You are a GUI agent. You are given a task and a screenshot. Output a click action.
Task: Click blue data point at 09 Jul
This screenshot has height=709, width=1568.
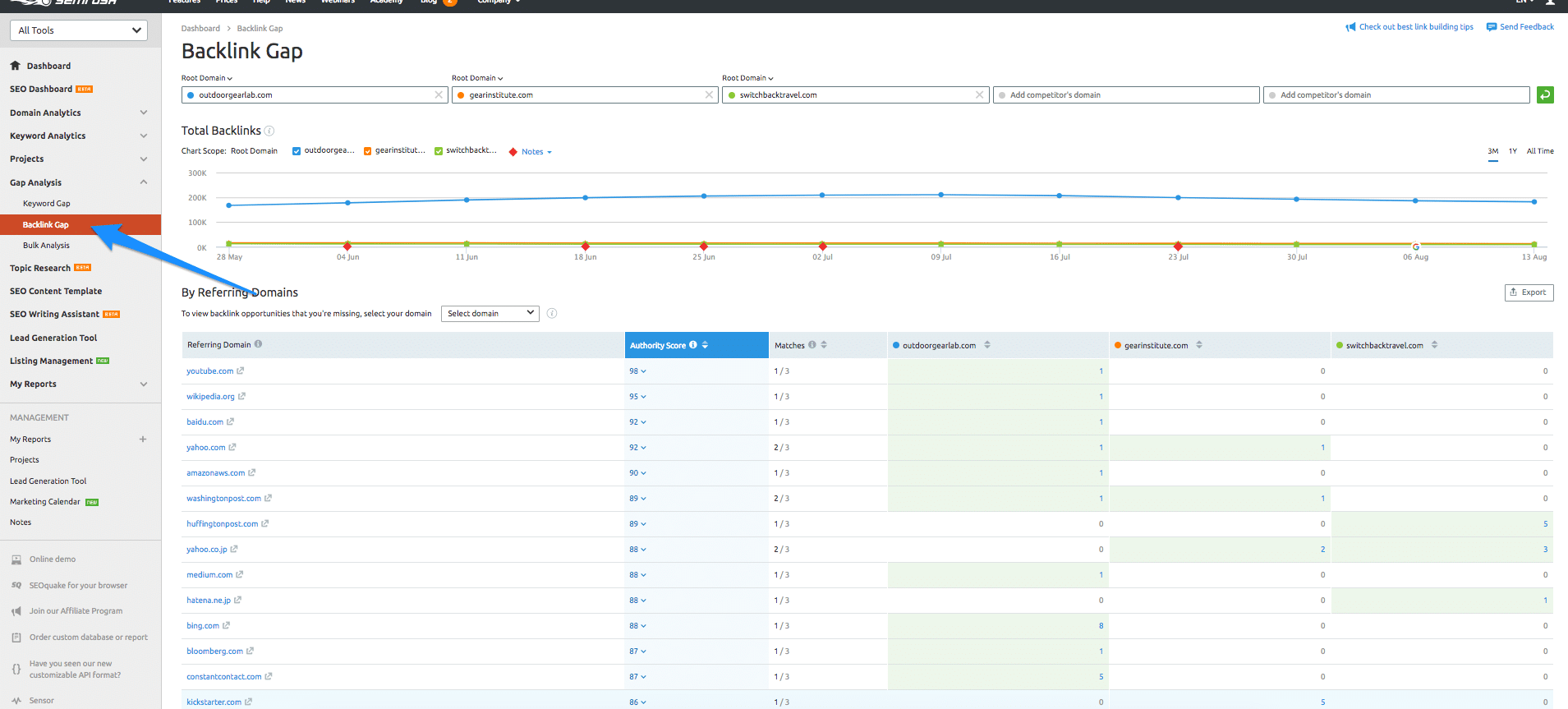coord(940,195)
